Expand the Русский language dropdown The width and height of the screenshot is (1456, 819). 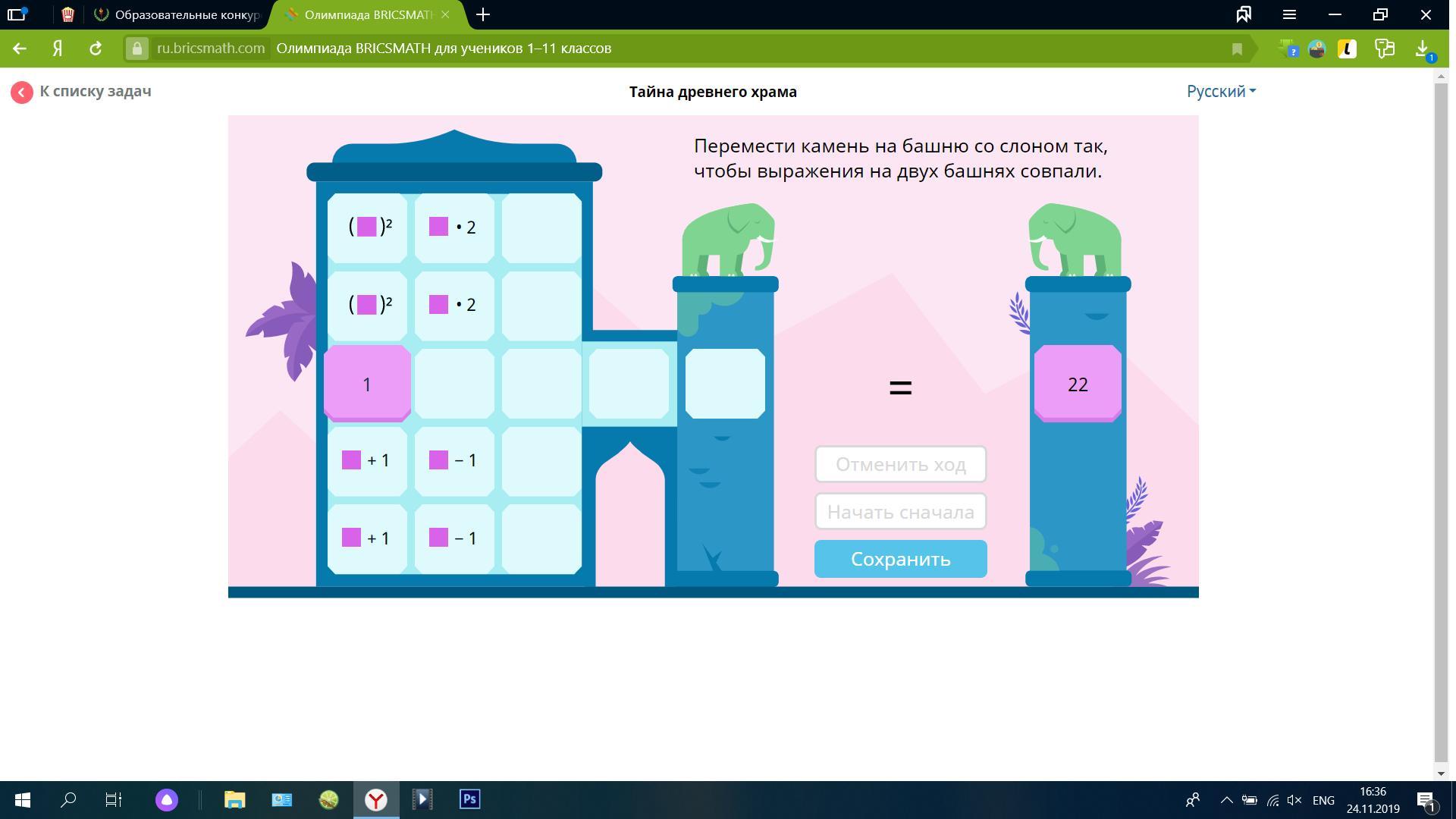(x=1221, y=91)
